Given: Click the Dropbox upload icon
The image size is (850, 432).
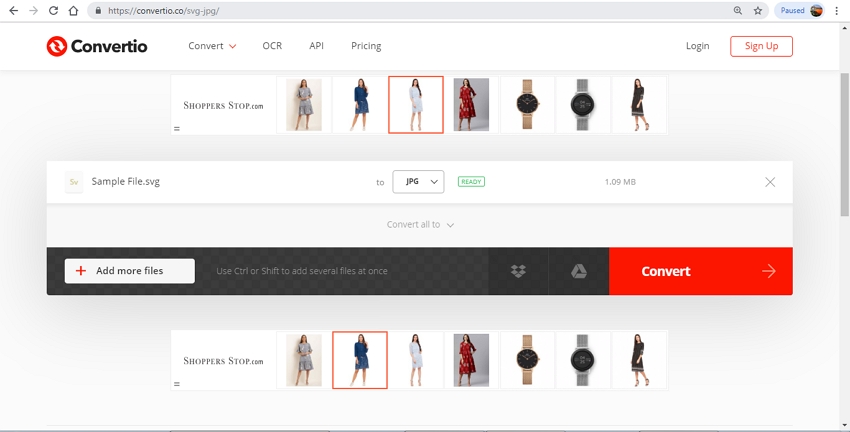Looking at the screenshot, I should tap(518, 271).
